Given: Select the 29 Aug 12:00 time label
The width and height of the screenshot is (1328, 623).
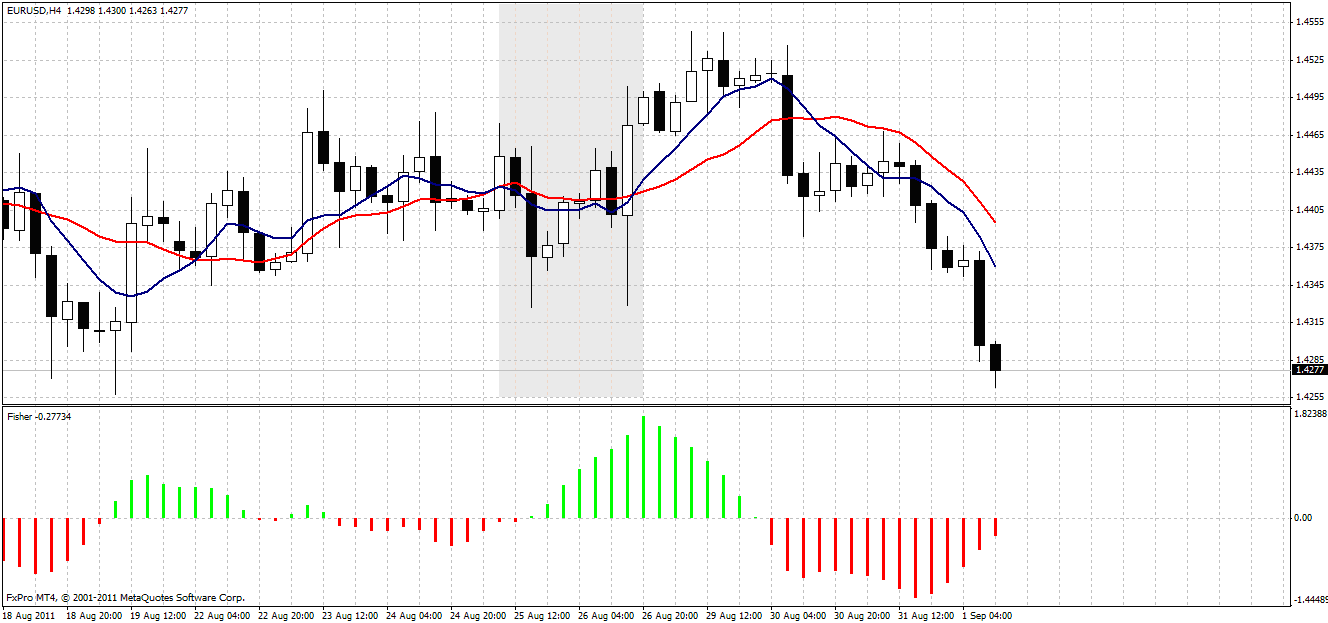Looking at the screenshot, I should click(x=733, y=615).
